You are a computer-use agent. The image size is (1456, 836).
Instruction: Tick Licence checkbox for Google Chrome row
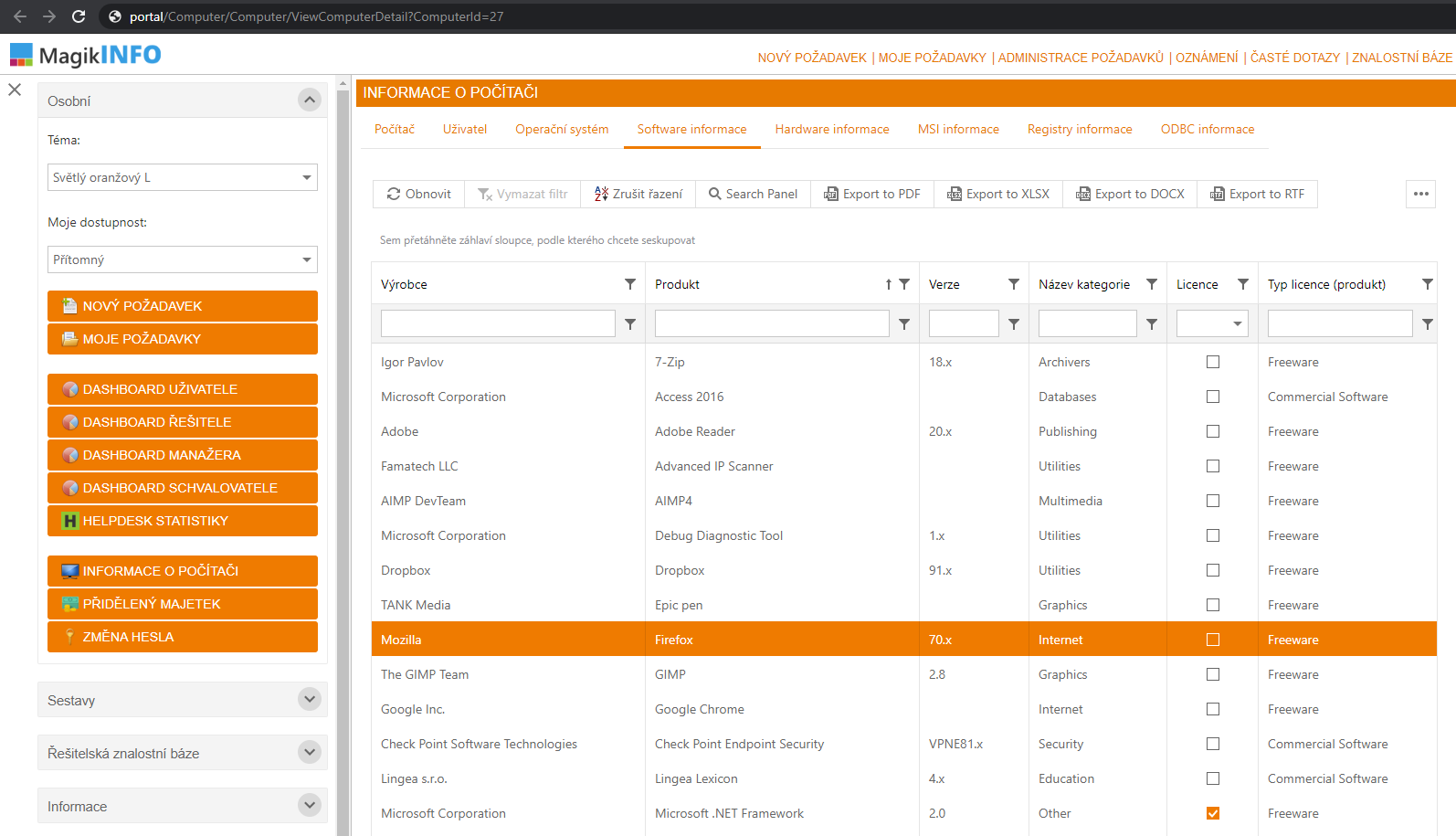tap(1213, 709)
